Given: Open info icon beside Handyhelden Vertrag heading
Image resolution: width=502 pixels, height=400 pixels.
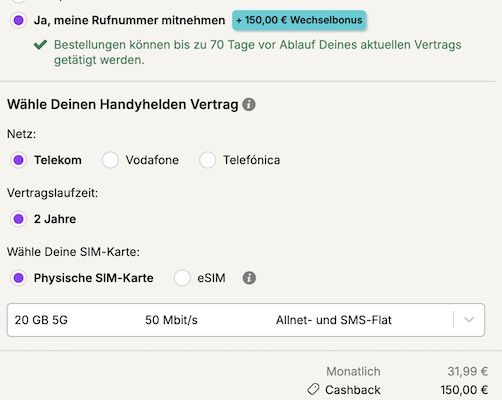Looking at the screenshot, I should [x=249, y=104].
